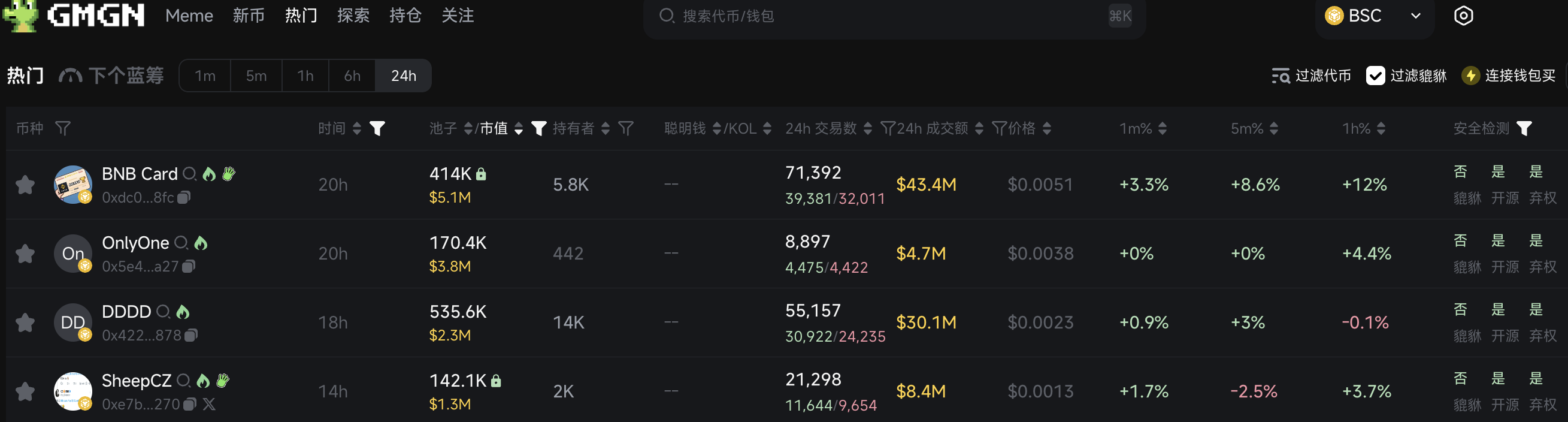Click the 1h% sort arrows

point(1383,128)
